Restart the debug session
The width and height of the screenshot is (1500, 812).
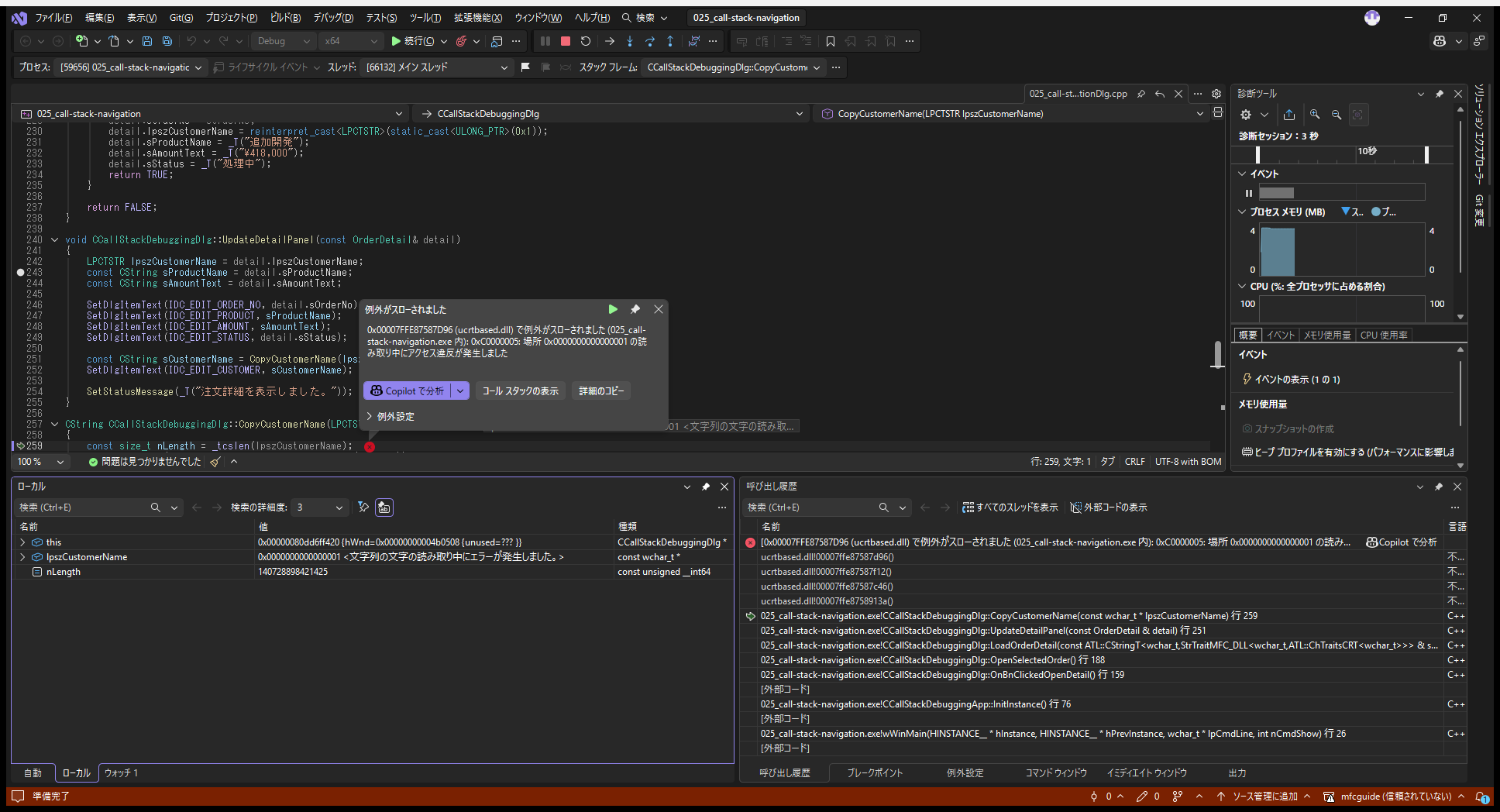586,41
